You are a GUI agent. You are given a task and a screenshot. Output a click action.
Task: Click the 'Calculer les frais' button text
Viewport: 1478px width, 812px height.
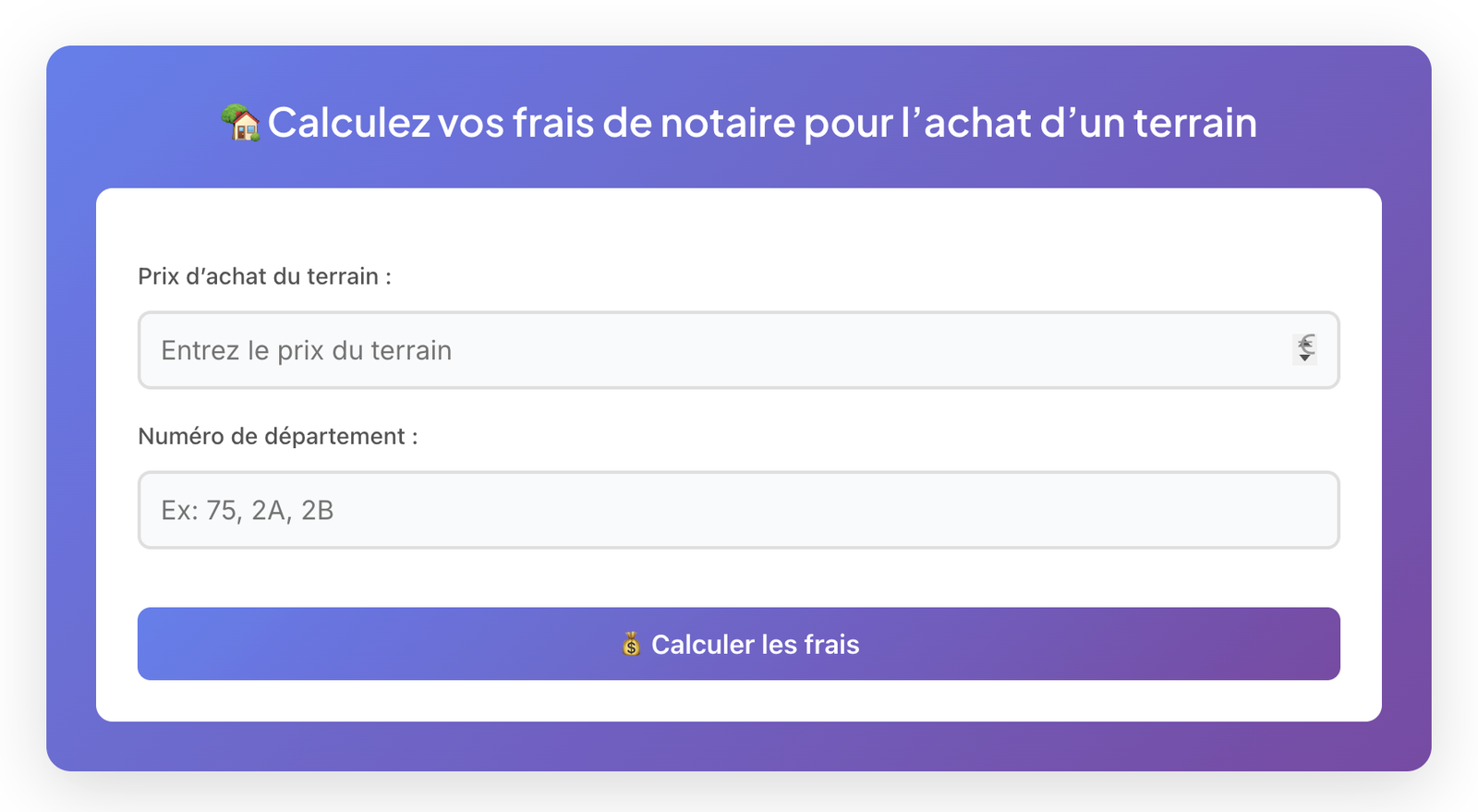click(755, 644)
